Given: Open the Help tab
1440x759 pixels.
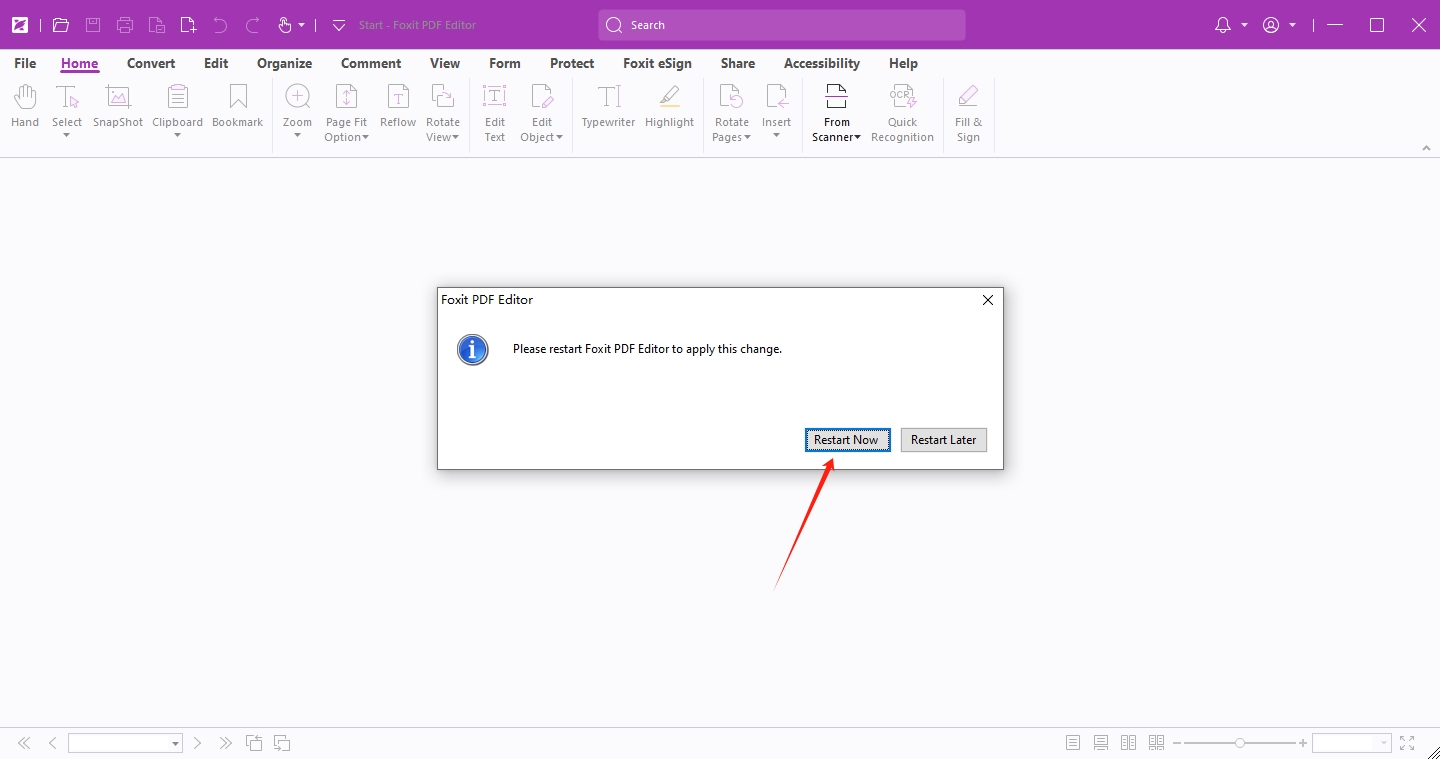Looking at the screenshot, I should click(x=903, y=63).
